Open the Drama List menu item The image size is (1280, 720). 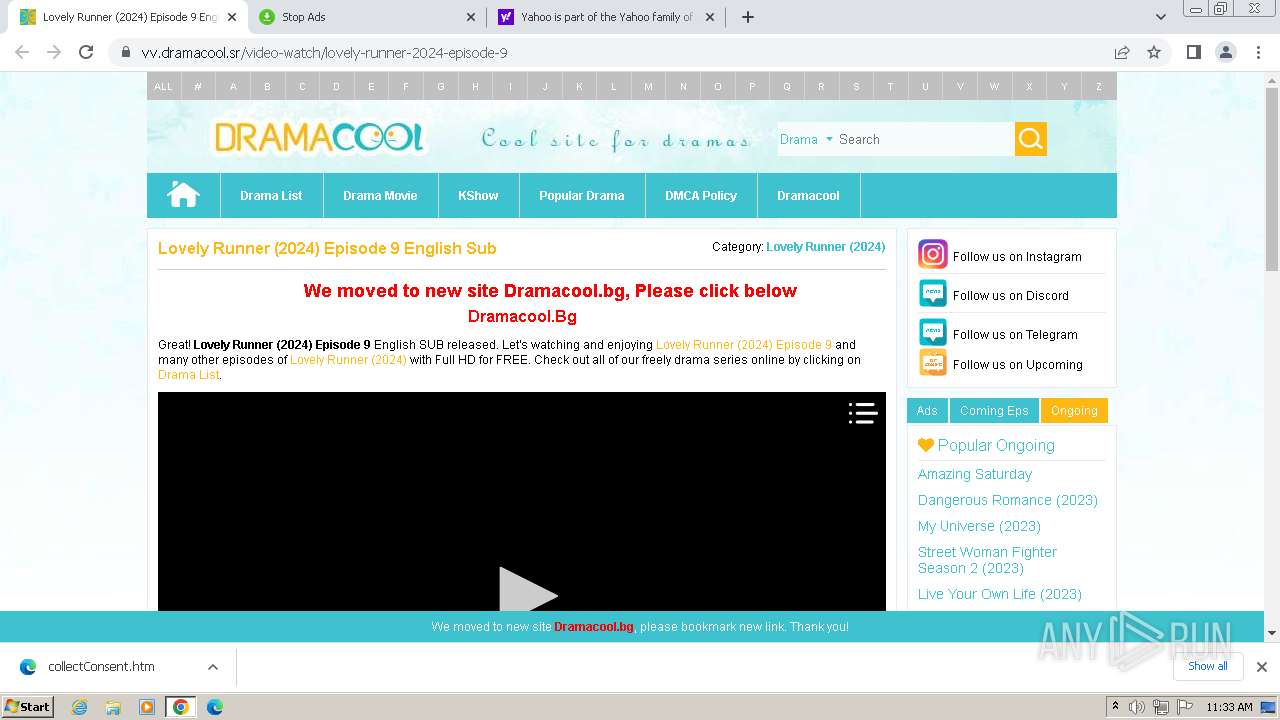pyautogui.click(x=271, y=195)
